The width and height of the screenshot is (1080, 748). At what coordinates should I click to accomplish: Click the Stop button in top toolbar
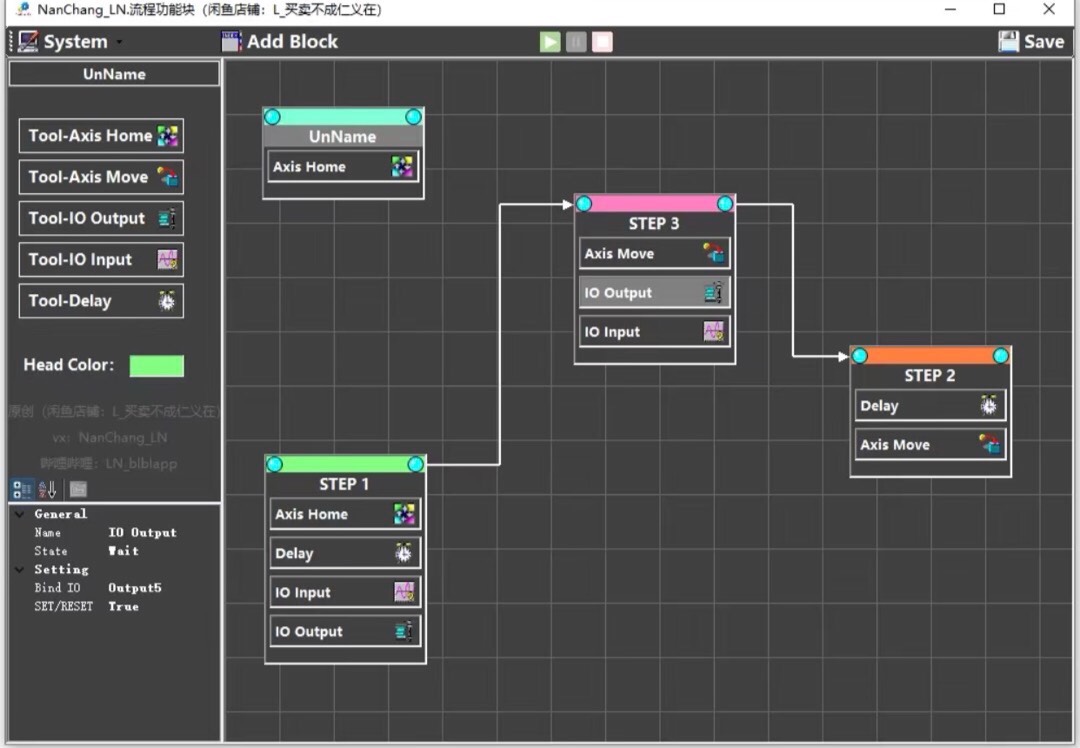point(602,42)
